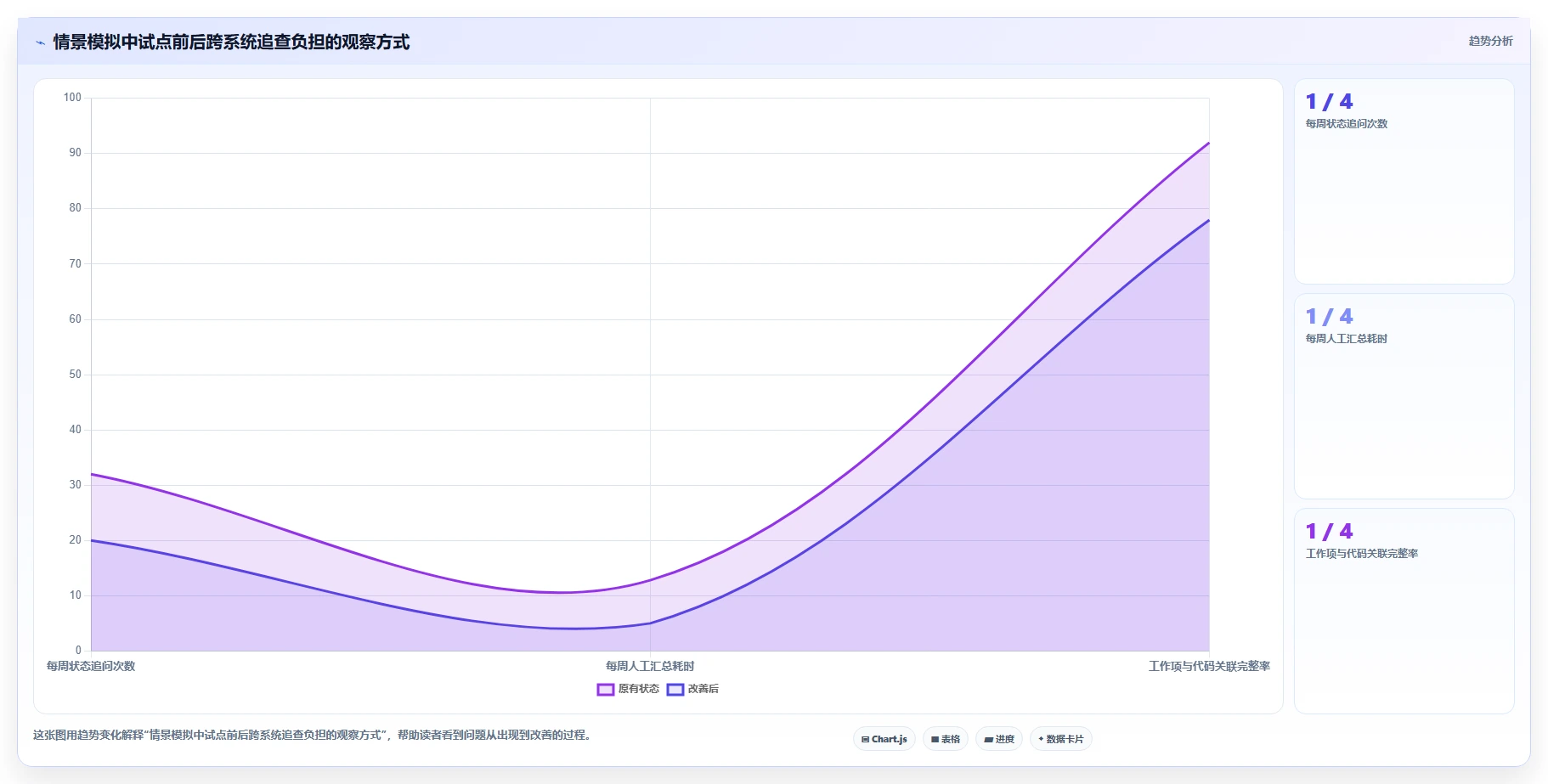Click the 1 / 4 value above 每周状态追问次数
This screenshot has width=1548, height=784.
click(1329, 102)
